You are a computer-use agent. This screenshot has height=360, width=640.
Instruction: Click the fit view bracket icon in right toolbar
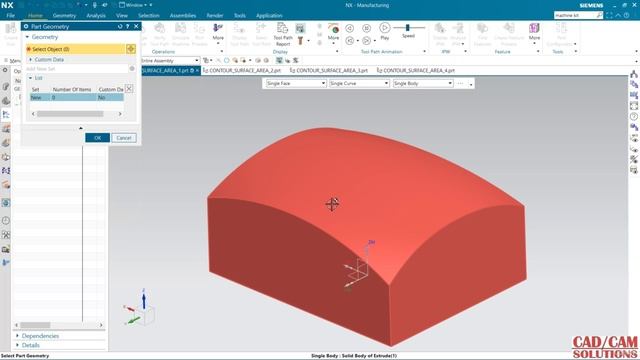[633, 106]
